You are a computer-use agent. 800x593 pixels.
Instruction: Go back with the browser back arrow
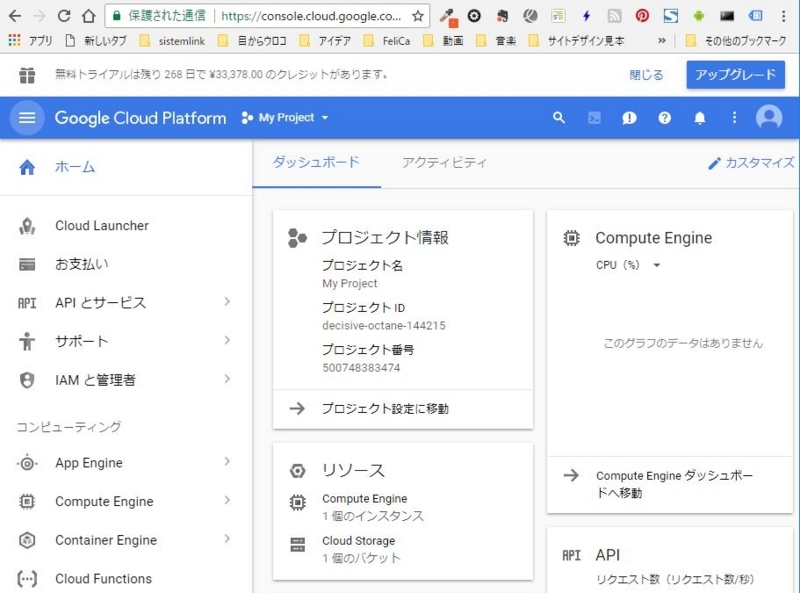[x=15, y=16]
